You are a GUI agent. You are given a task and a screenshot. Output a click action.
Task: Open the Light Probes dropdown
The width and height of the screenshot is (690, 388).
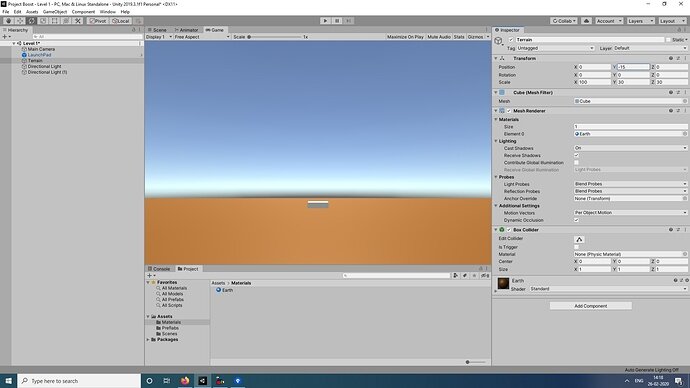point(630,184)
